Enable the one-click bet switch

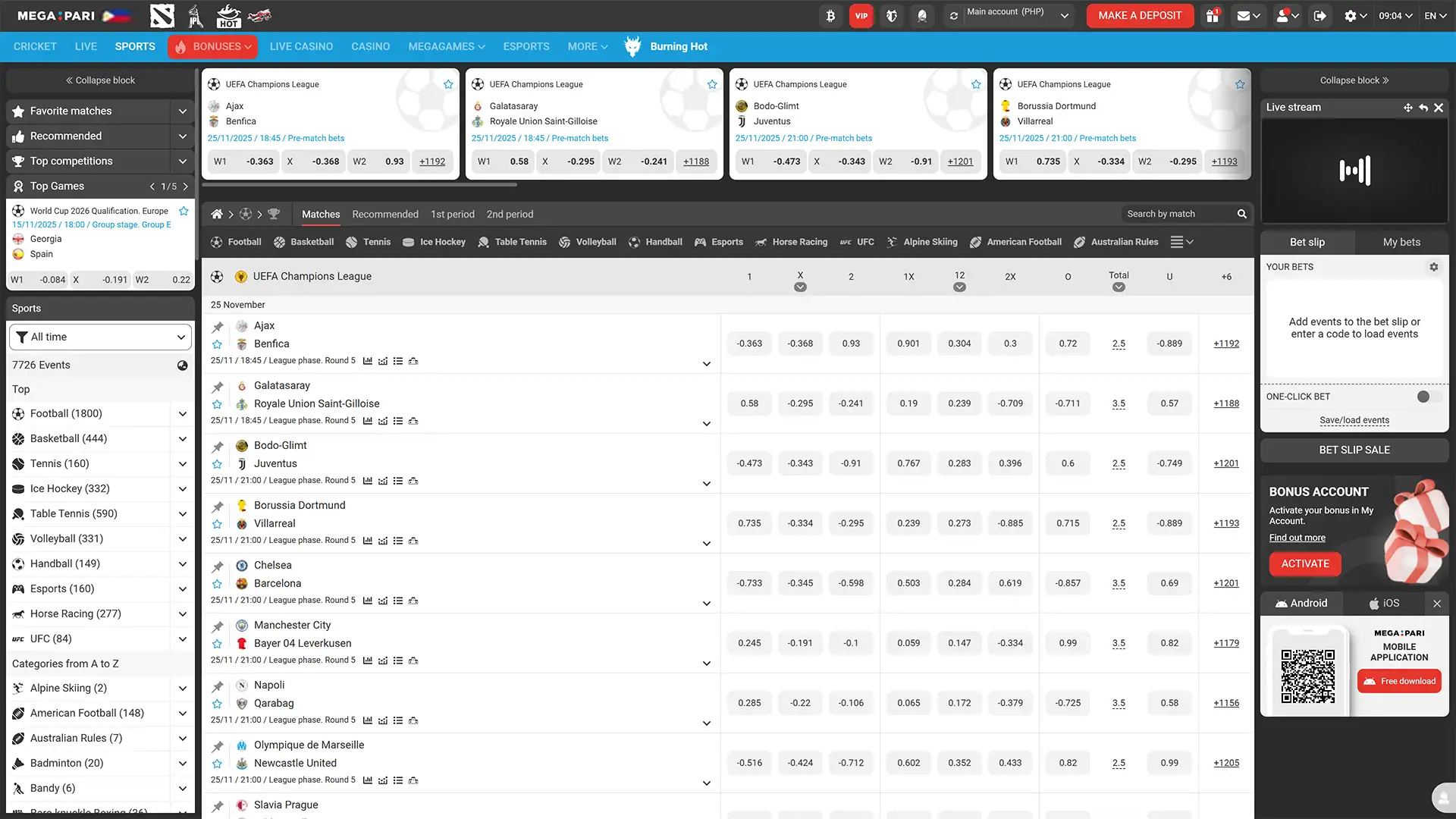1424,396
